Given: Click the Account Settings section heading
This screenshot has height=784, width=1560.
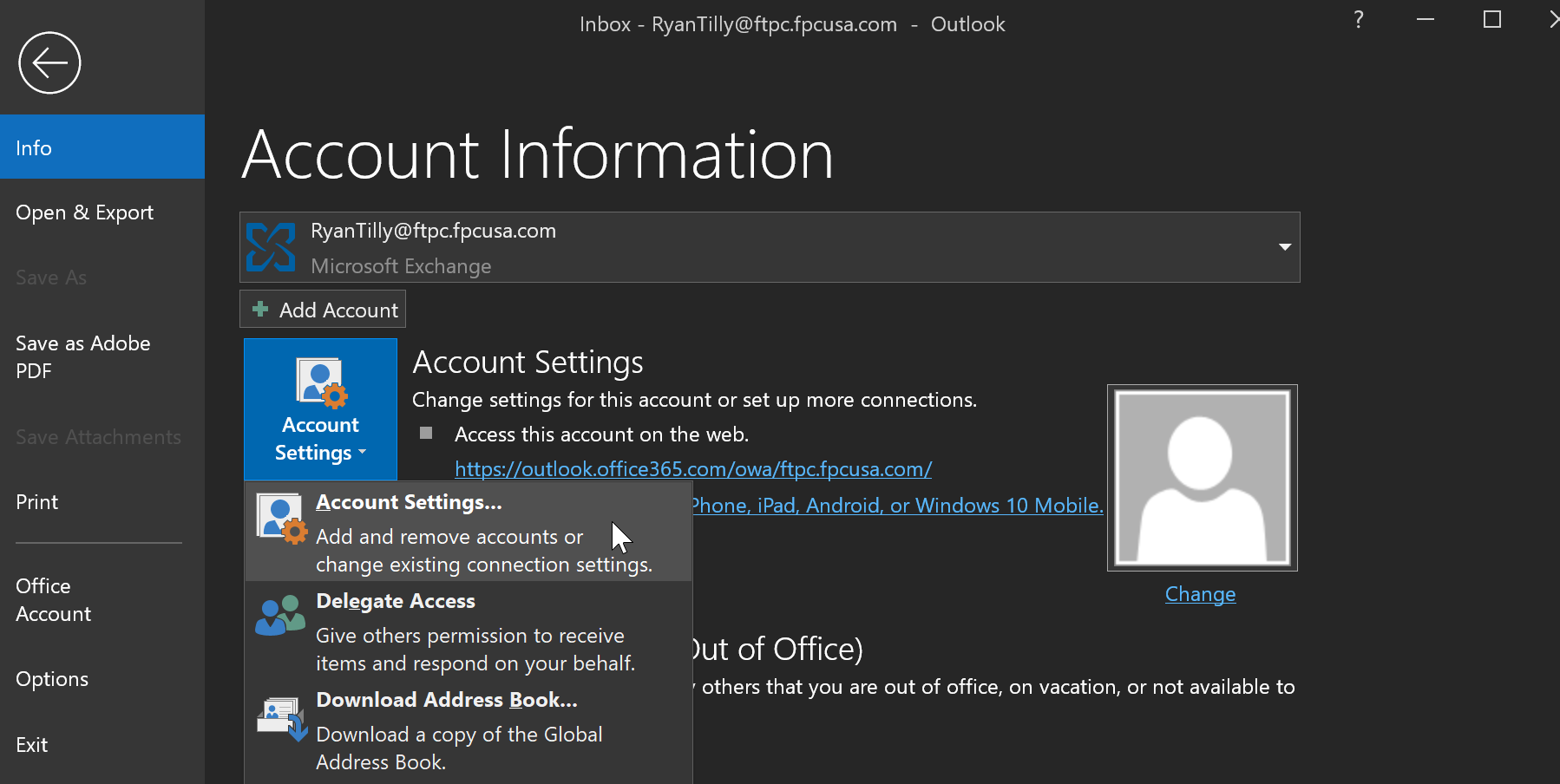Looking at the screenshot, I should (x=528, y=362).
